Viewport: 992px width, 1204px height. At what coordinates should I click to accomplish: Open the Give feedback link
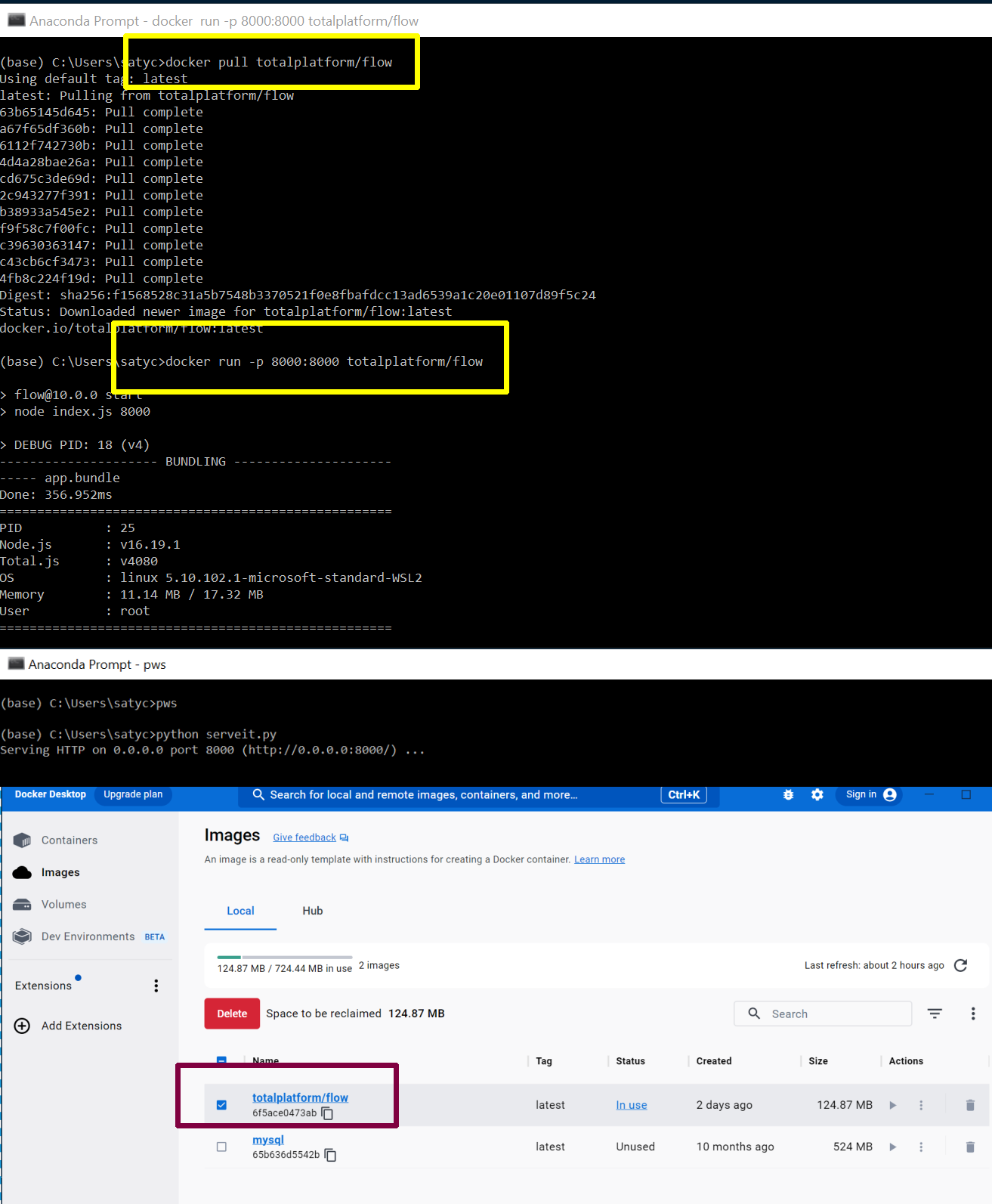(304, 837)
